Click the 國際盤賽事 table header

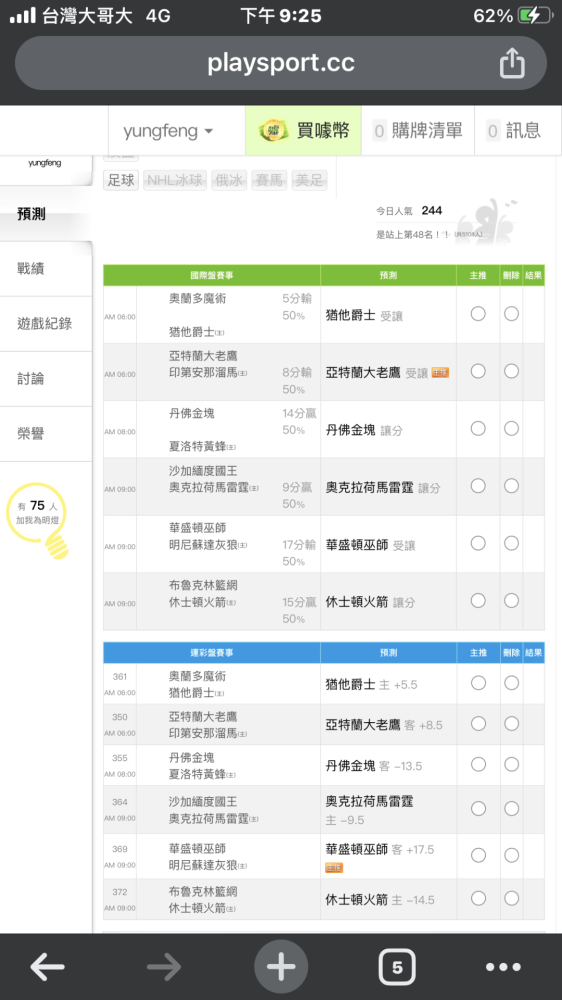(212, 276)
